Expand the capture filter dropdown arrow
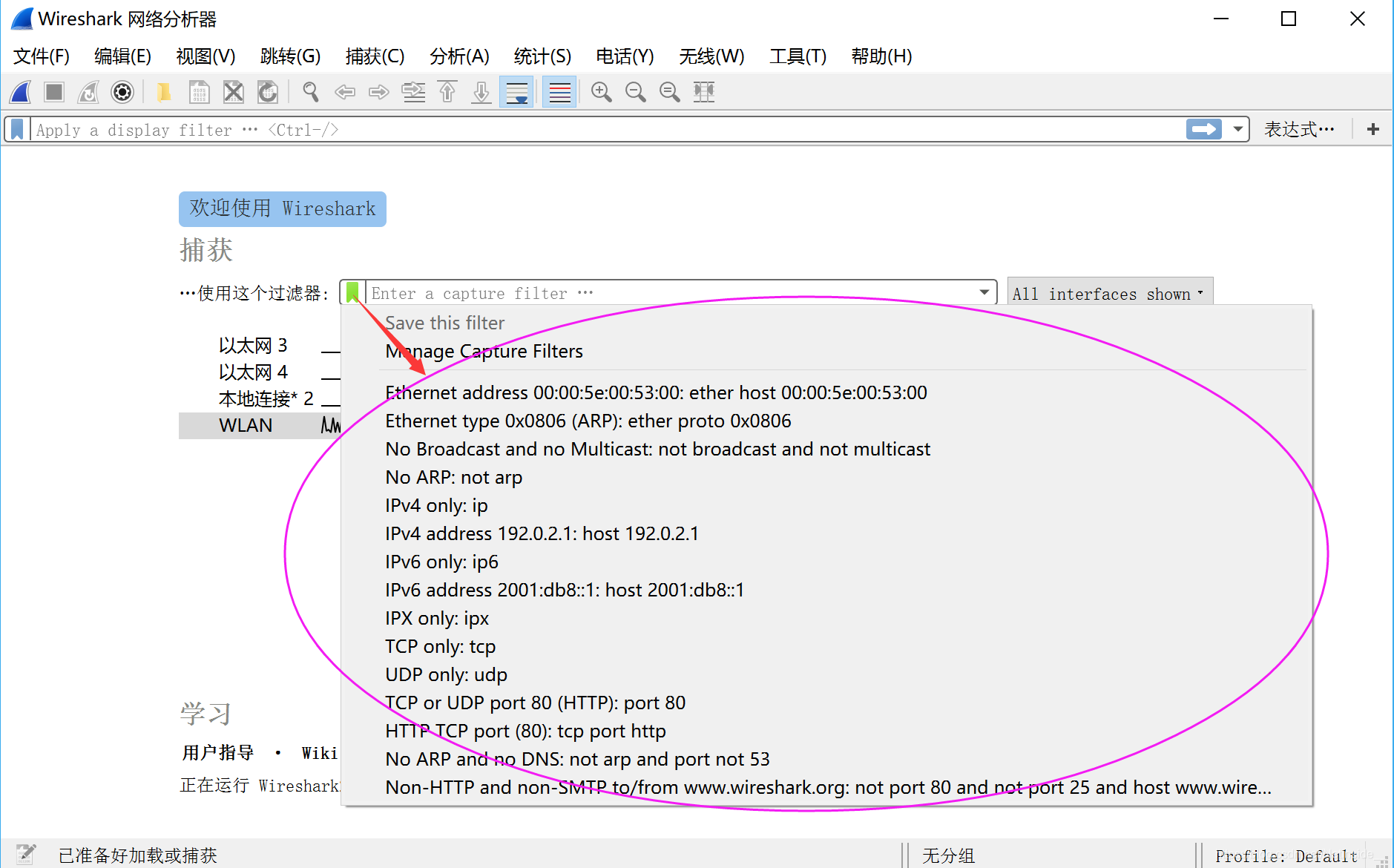1394x868 pixels. pyautogui.click(x=984, y=292)
